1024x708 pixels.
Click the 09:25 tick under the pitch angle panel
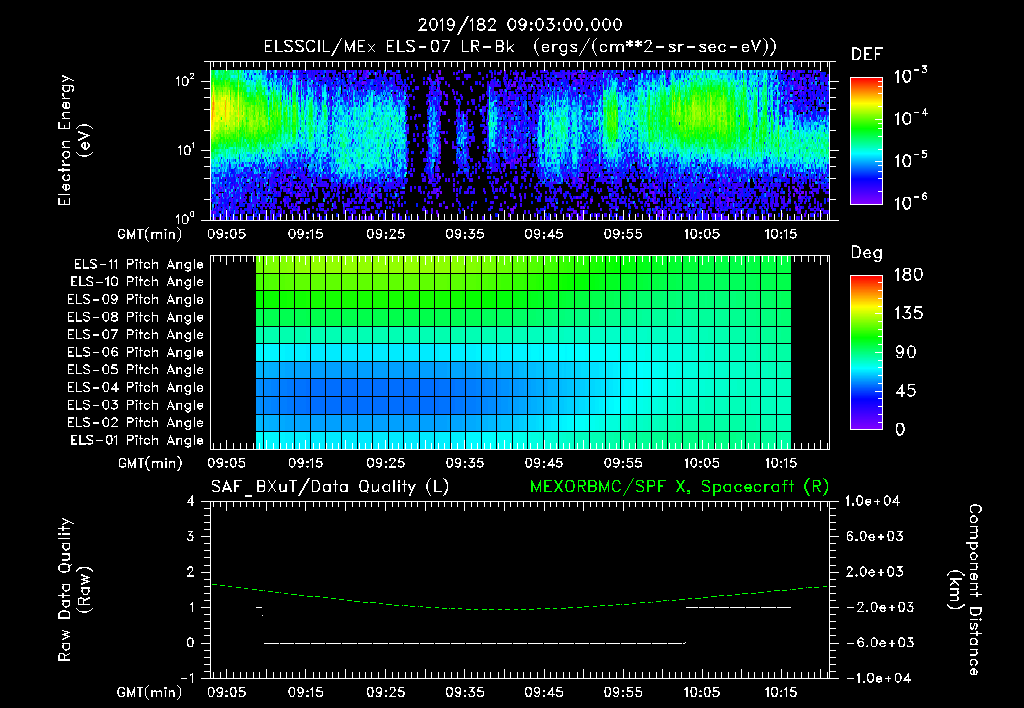[x=385, y=463]
